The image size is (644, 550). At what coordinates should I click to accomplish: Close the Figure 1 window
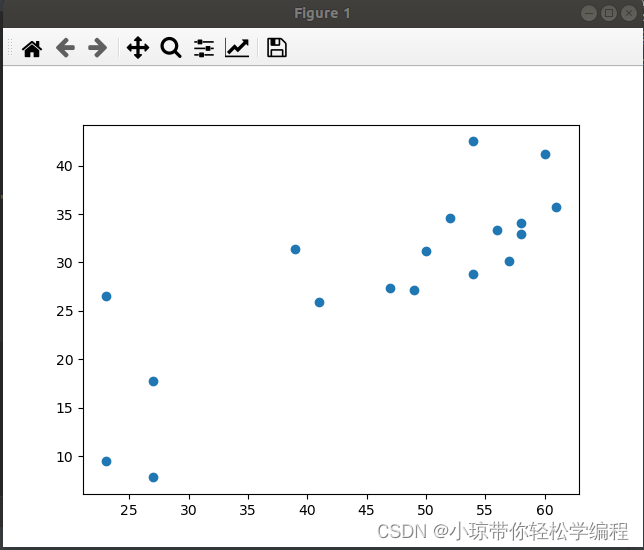(x=629, y=13)
